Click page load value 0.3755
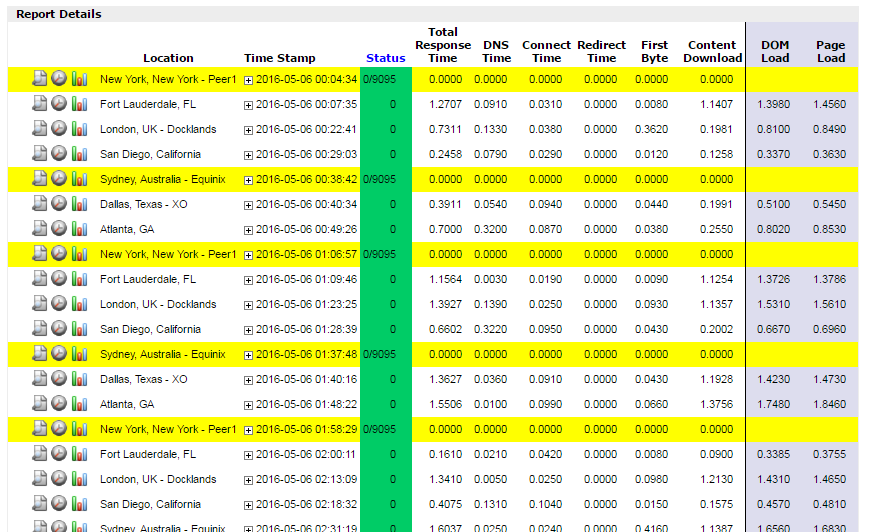 pos(830,454)
